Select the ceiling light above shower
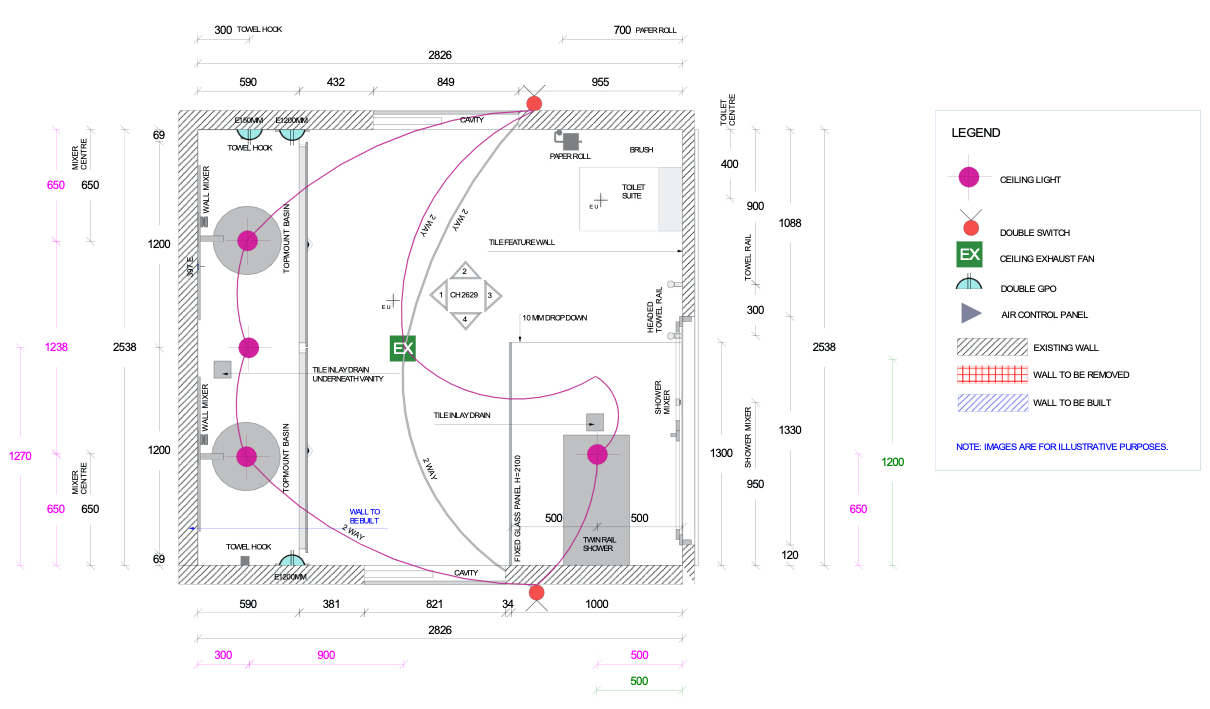 point(597,454)
